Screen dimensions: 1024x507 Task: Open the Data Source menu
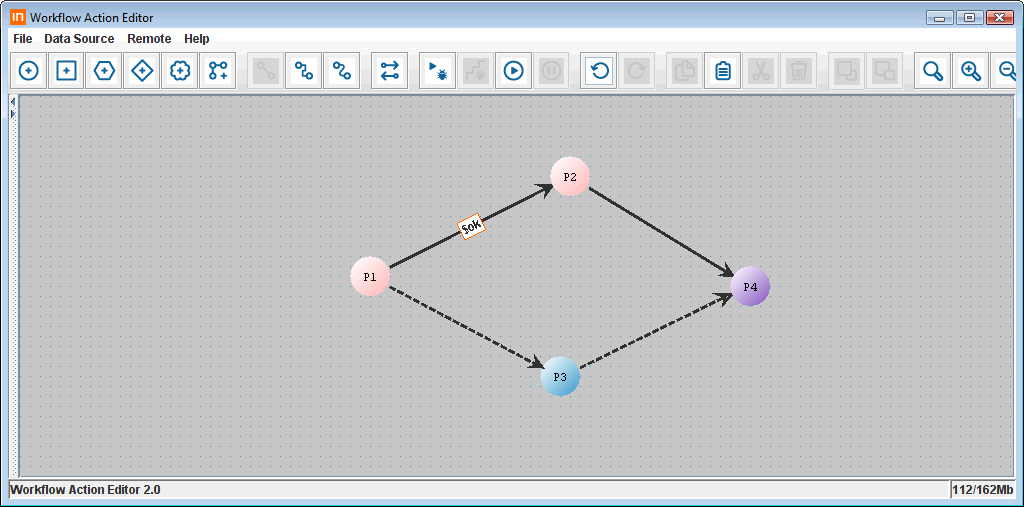pos(79,39)
